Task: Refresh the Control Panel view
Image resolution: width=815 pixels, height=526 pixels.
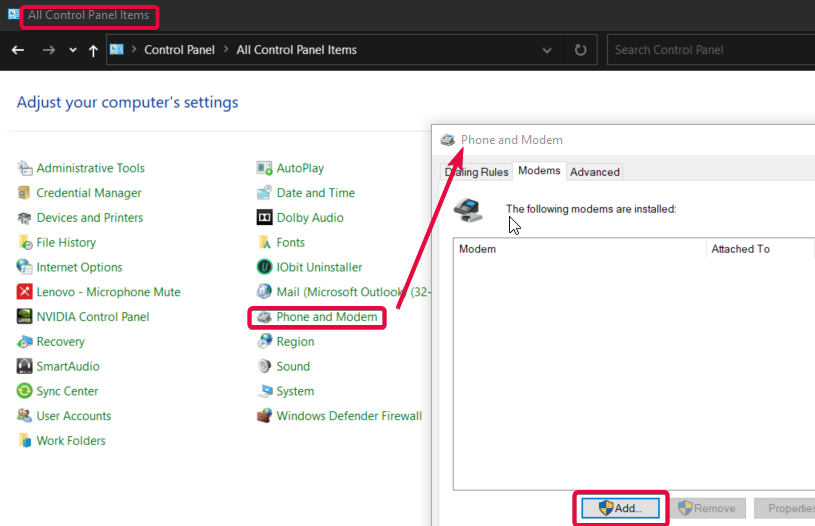Action: [x=580, y=50]
